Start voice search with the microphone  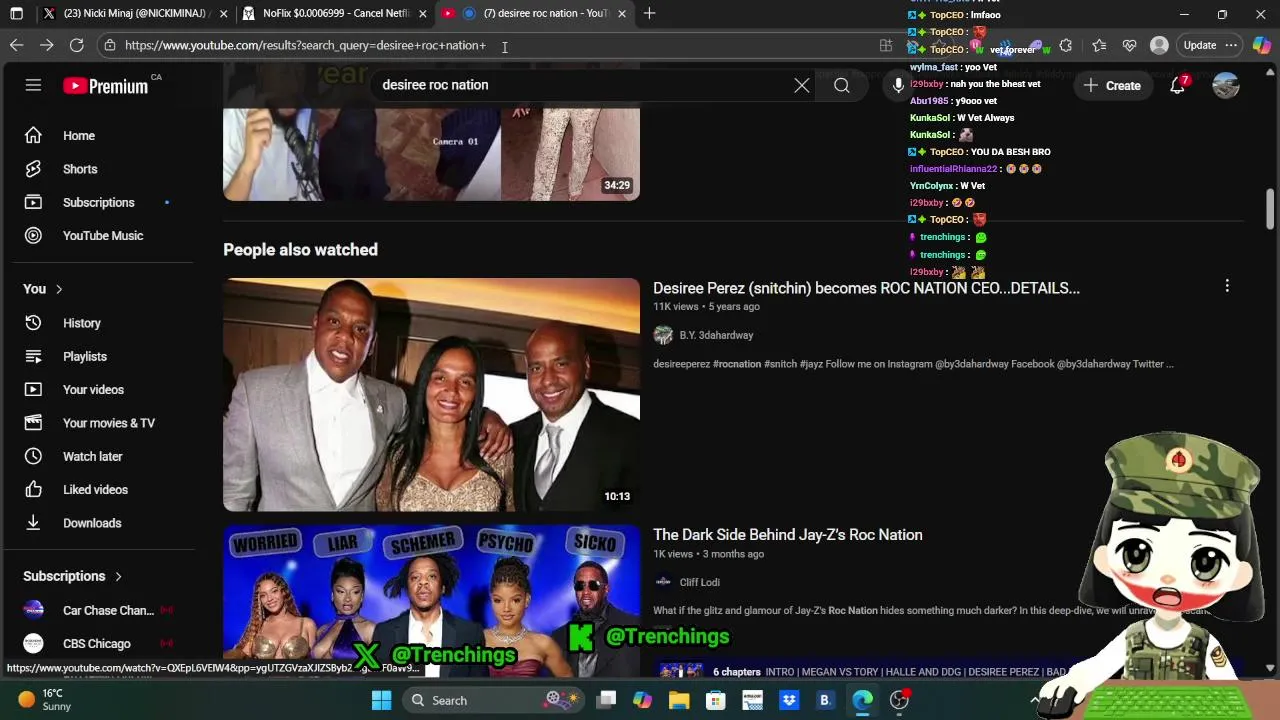(898, 86)
